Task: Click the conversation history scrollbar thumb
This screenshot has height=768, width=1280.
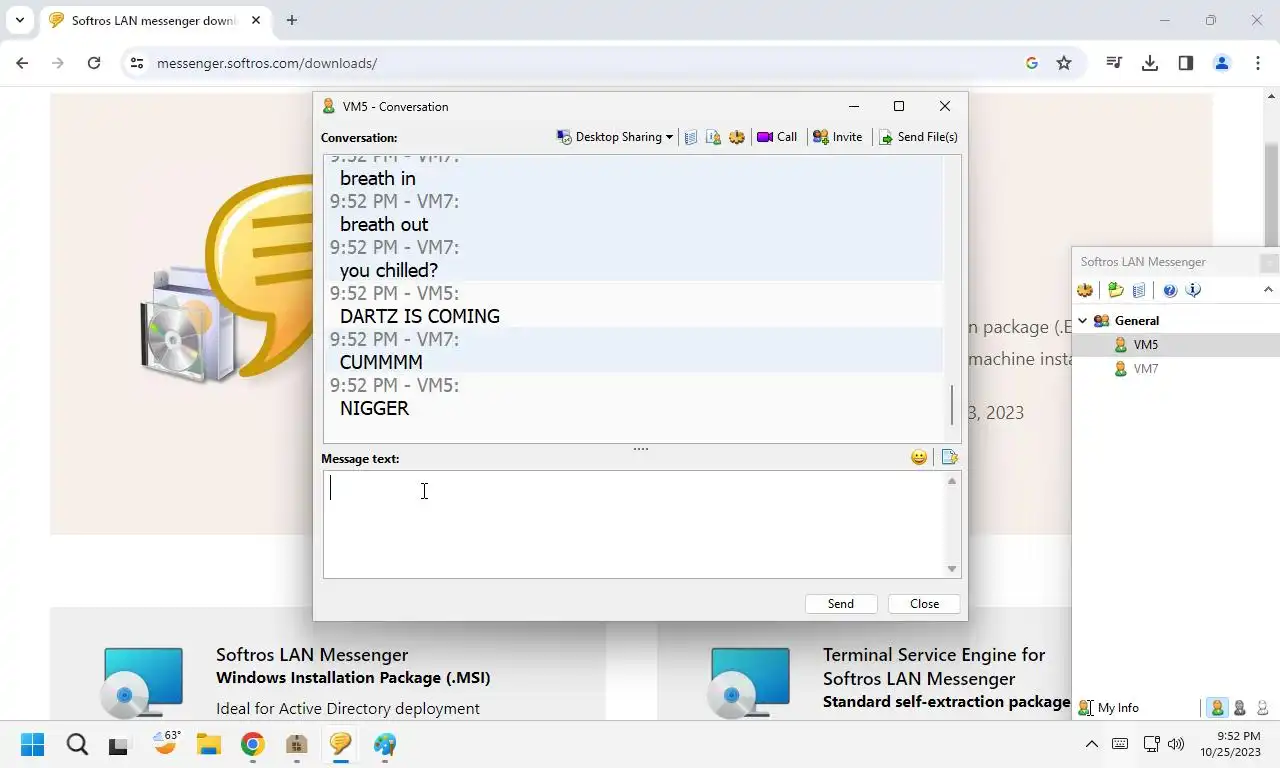Action: tap(952, 405)
